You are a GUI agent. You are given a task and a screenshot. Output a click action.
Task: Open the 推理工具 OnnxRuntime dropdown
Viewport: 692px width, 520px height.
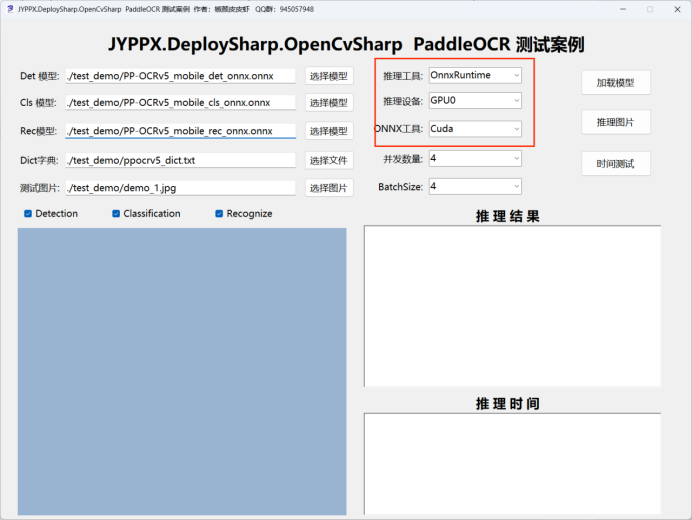click(x=474, y=75)
